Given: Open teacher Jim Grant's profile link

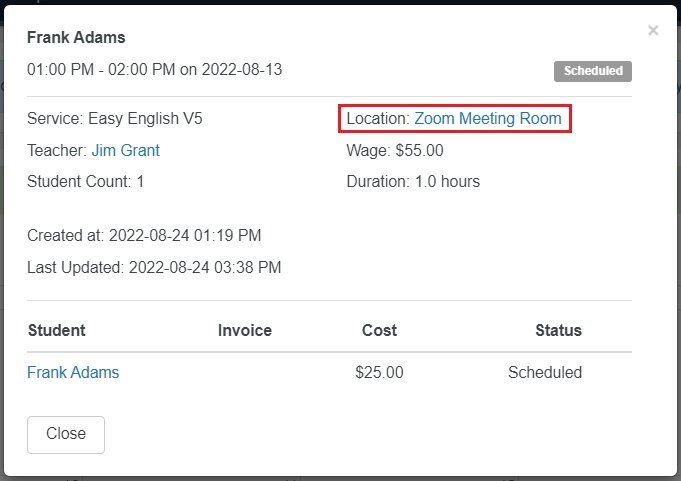Looking at the screenshot, I should pyautogui.click(x=125, y=150).
